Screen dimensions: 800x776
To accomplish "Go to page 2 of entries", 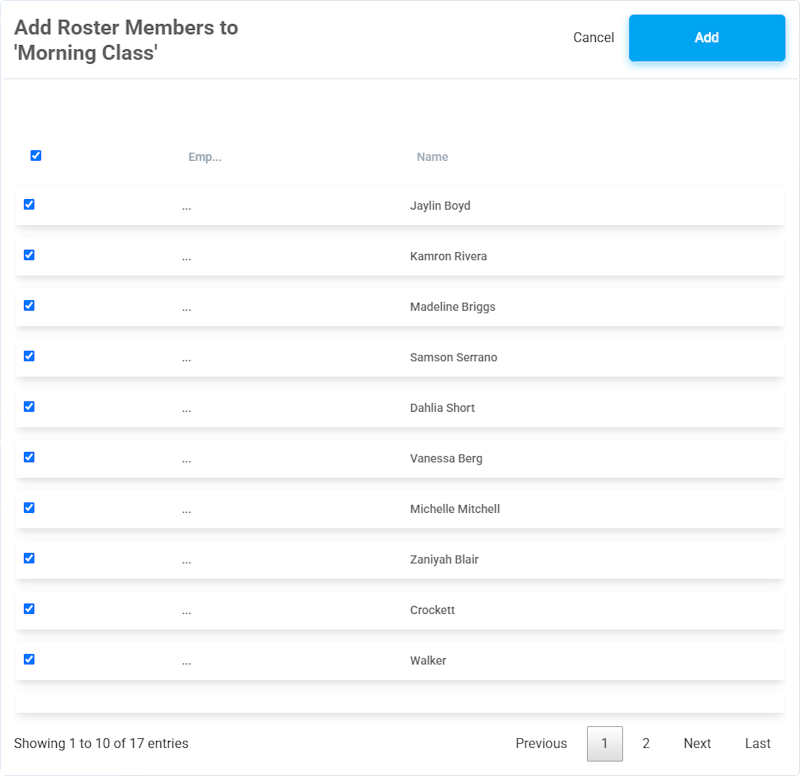I will pyautogui.click(x=646, y=744).
